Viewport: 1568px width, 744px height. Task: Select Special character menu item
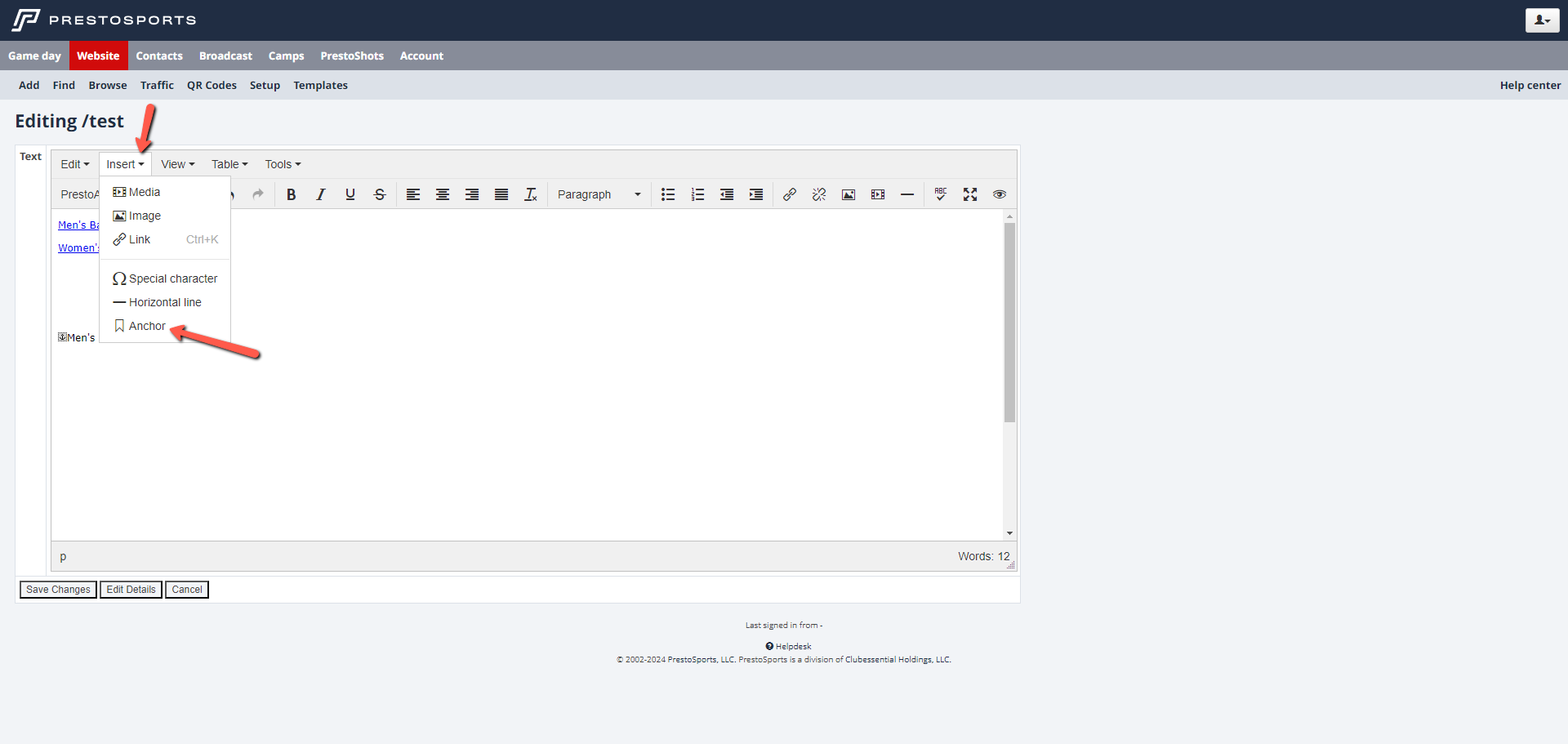tap(172, 278)
